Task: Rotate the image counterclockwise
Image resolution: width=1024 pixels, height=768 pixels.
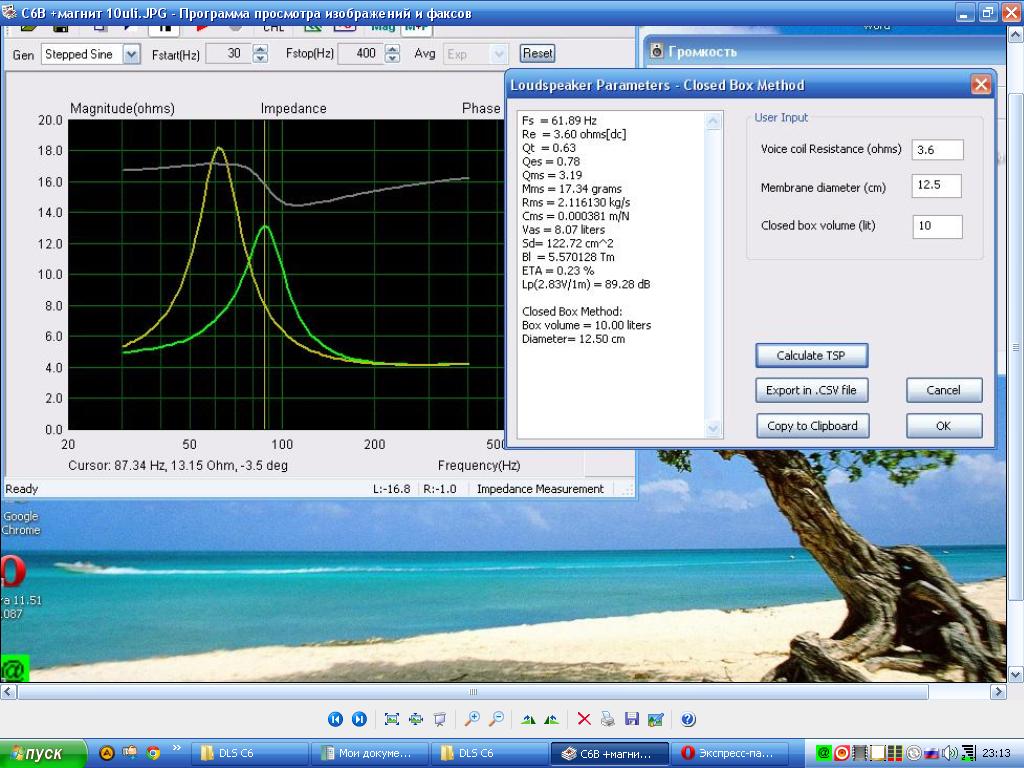Action: click(x=552, y=719)
